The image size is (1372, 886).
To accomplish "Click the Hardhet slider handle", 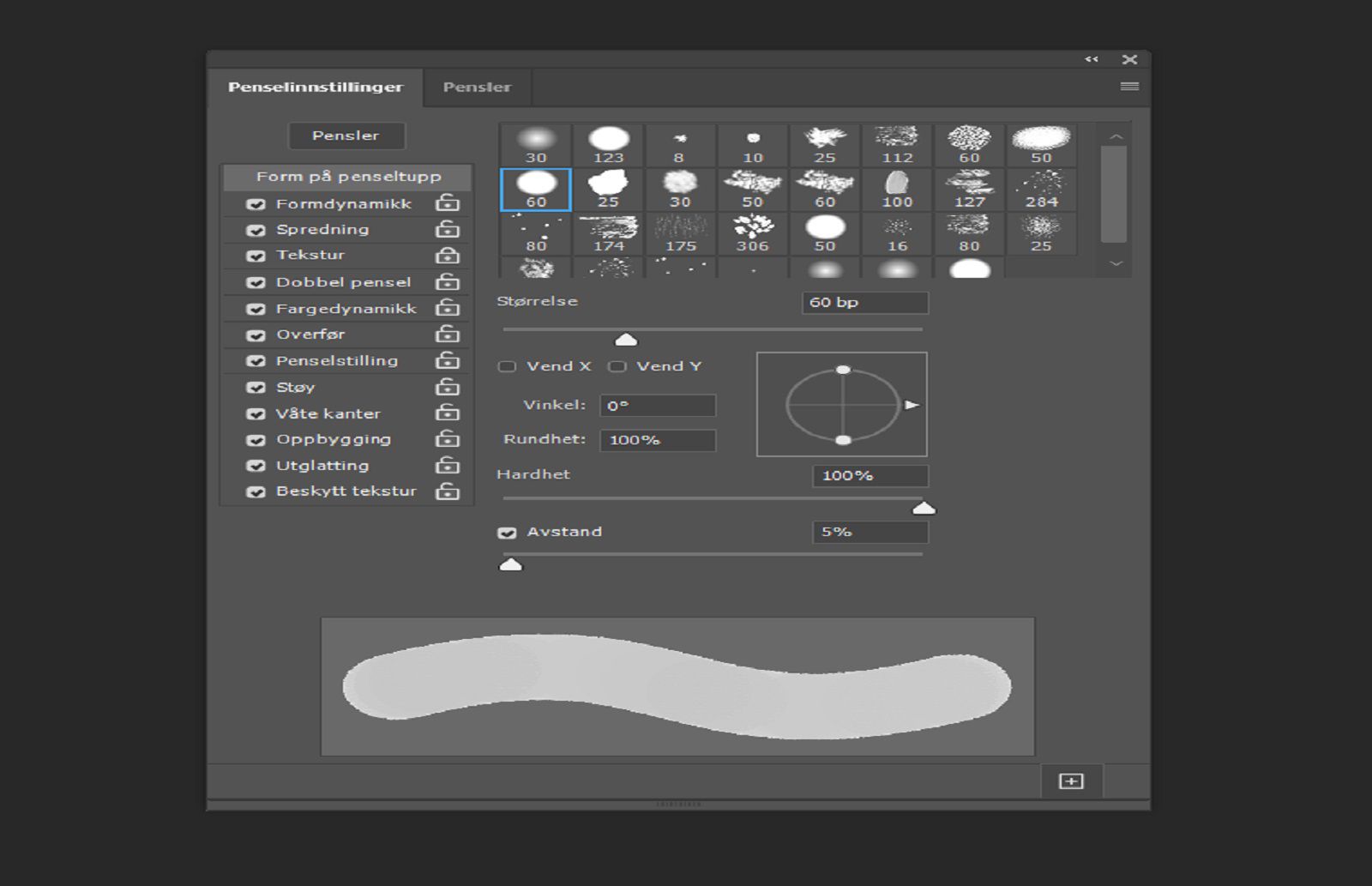I will click(924, 508).
